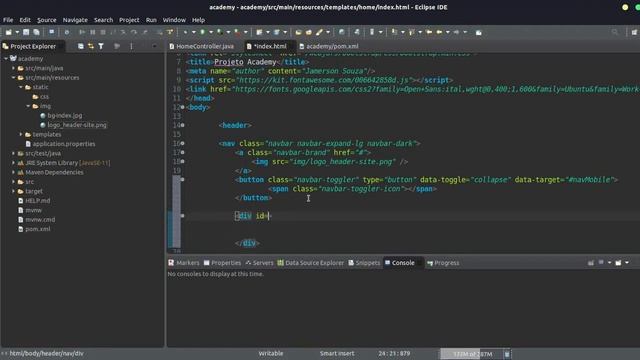Open the File menu
The image size is (640, 360).
coord(8,20)
